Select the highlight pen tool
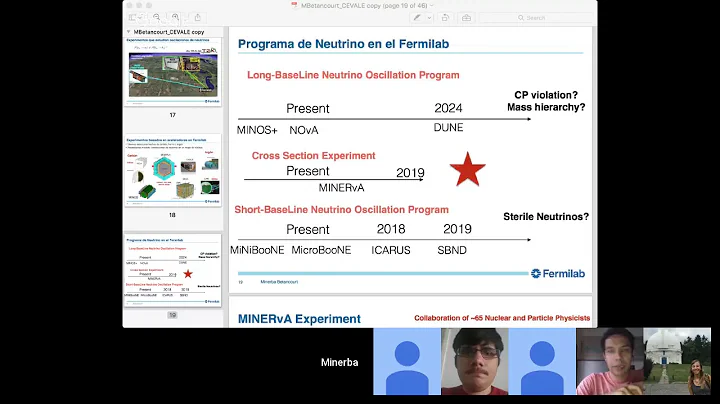This screenshot has height=404, width=720. pos(417,17)
